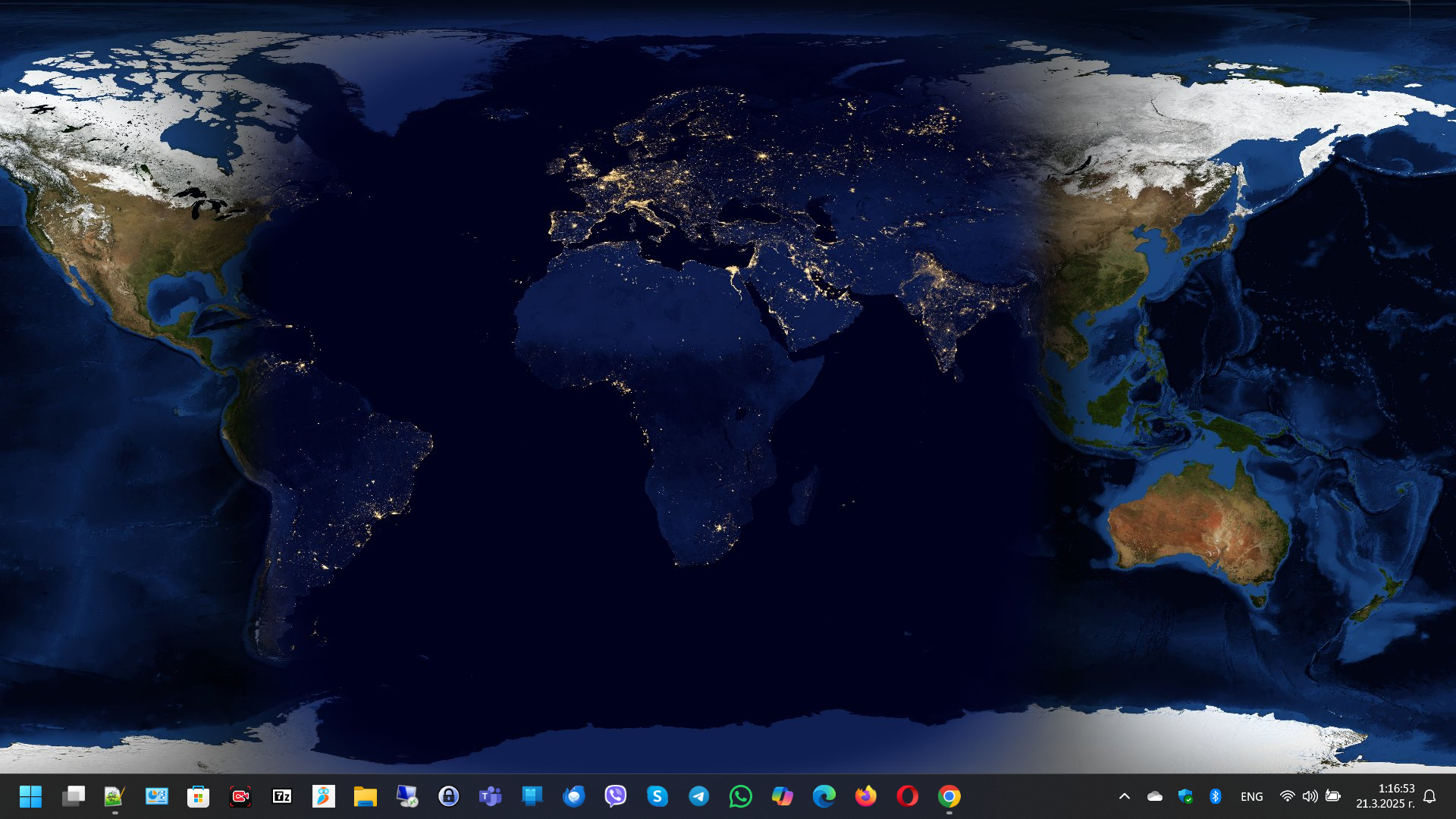Open Windows Security shield tray icon
1456x819 pixels.
(1185, 796)
